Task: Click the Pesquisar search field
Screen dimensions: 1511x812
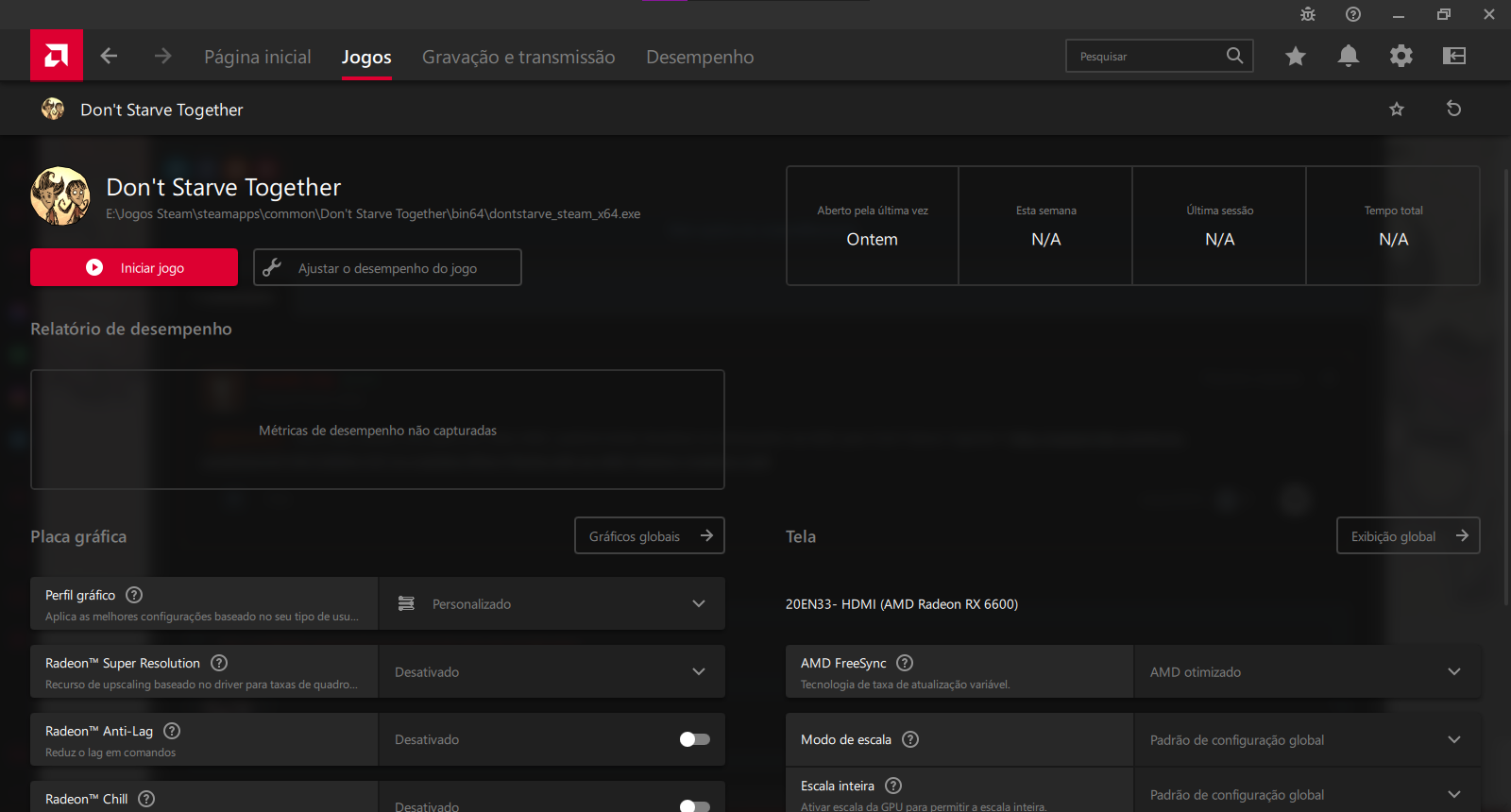Action: pyautogui.click(x=1147, y=56)
